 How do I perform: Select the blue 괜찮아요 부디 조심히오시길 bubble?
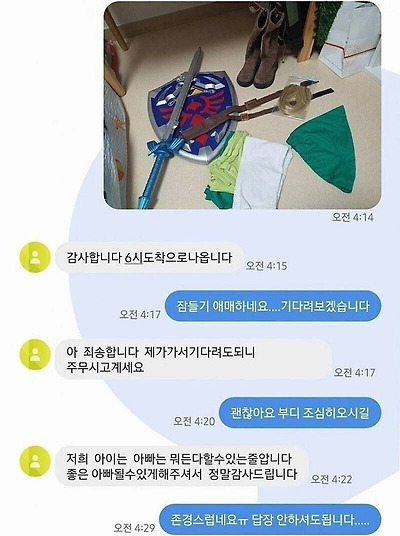[x=300, y=413]
